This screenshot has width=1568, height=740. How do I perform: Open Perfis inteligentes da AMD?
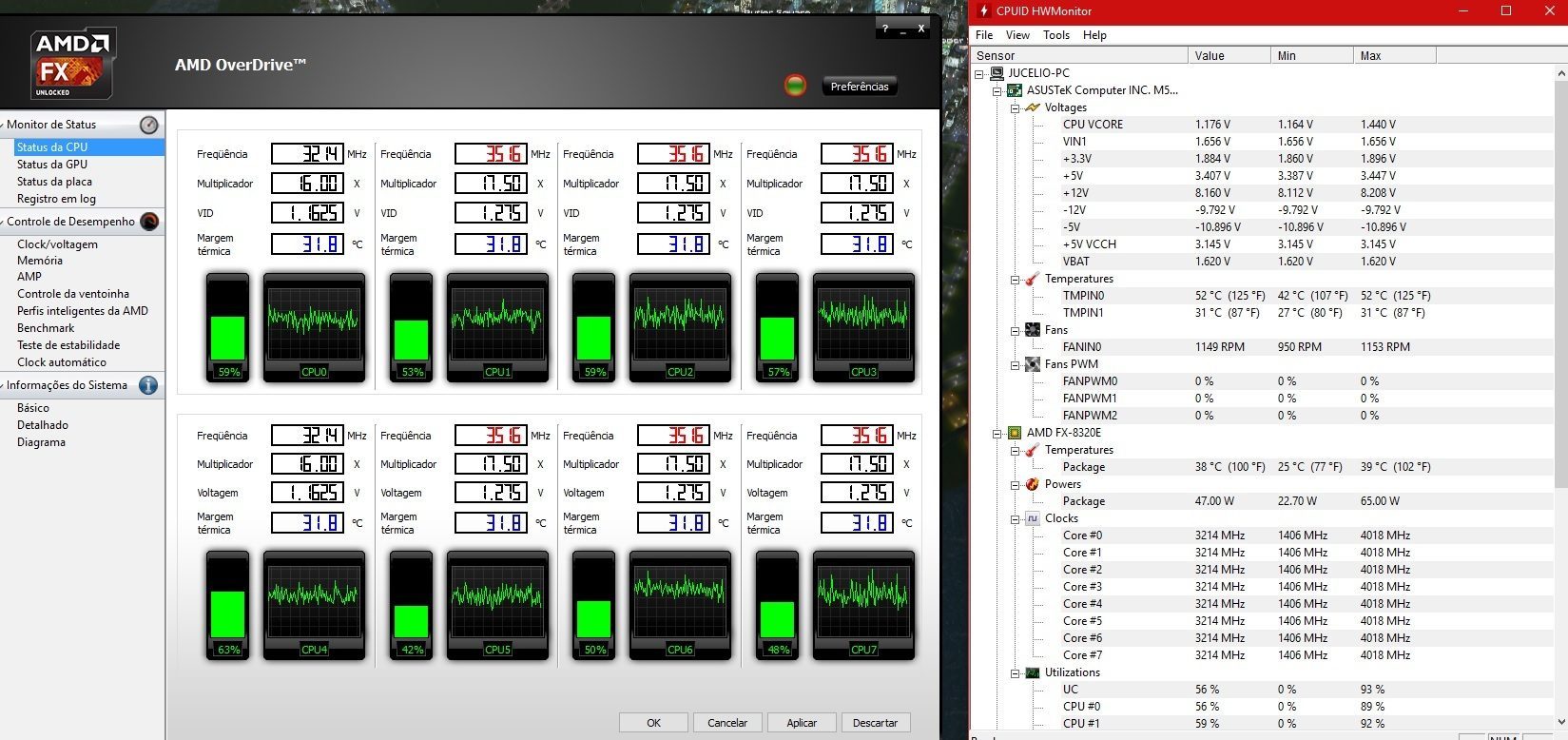pyautogui.click(x=83, y=311)
